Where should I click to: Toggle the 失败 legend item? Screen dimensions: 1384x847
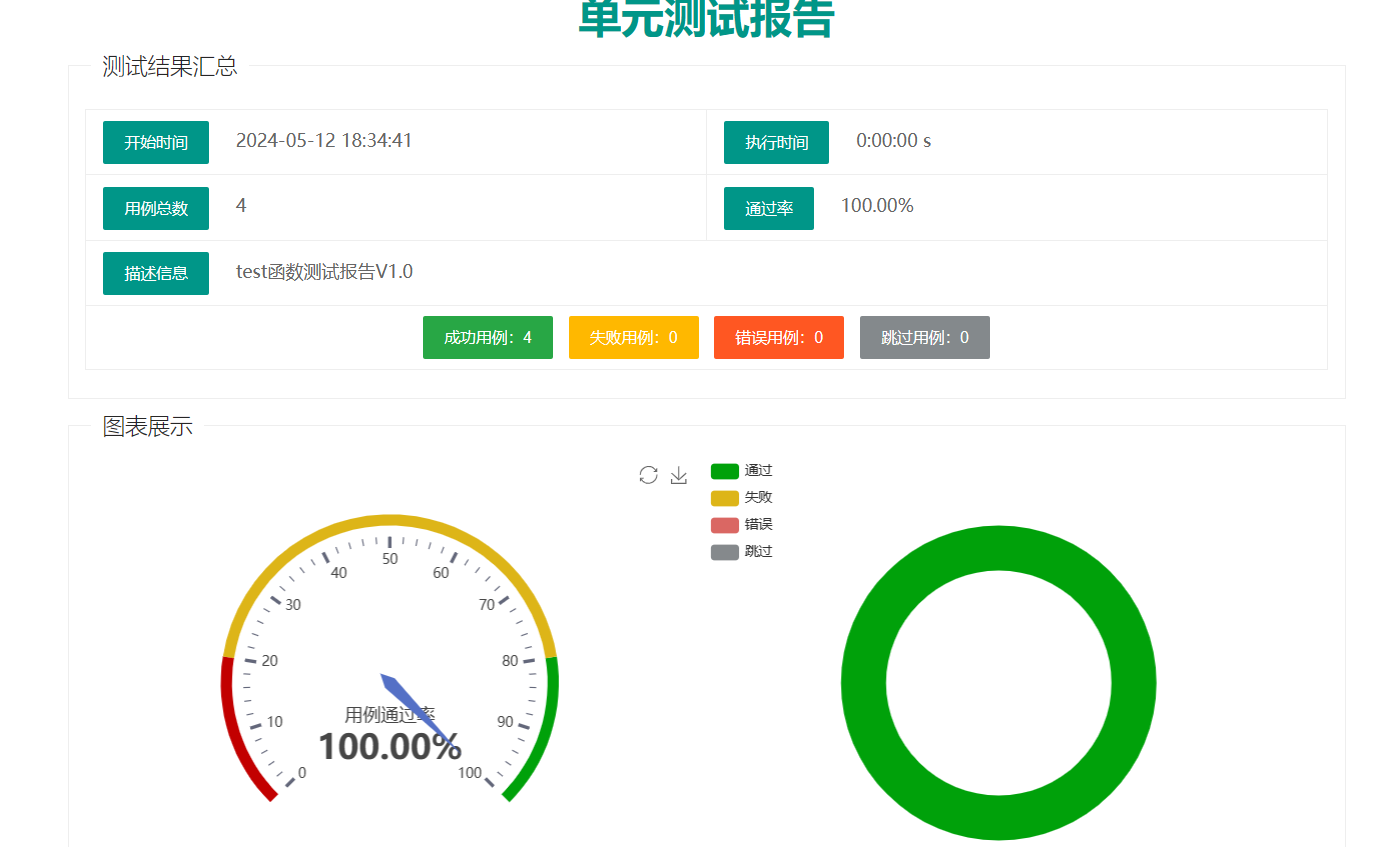tap(742, 498)
